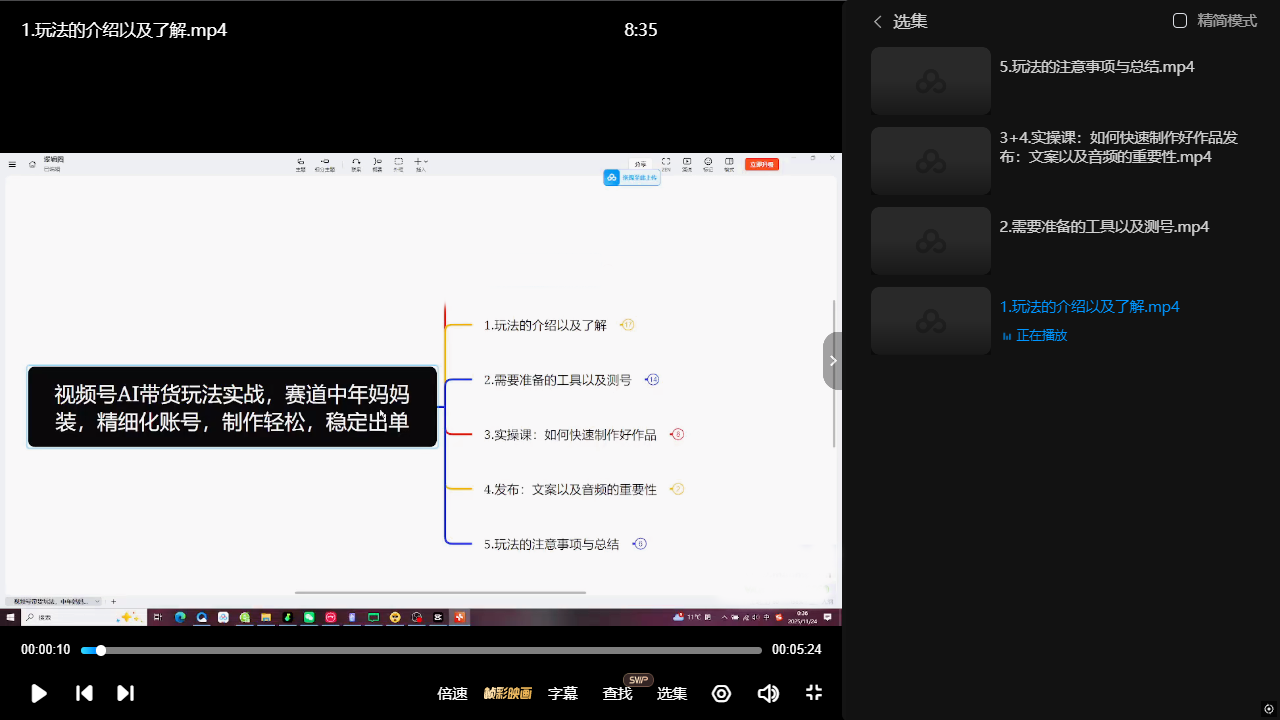Screen dimensions: 1280x720
Task: Click the 帧影映画 button in control bar
Action: 507,693
